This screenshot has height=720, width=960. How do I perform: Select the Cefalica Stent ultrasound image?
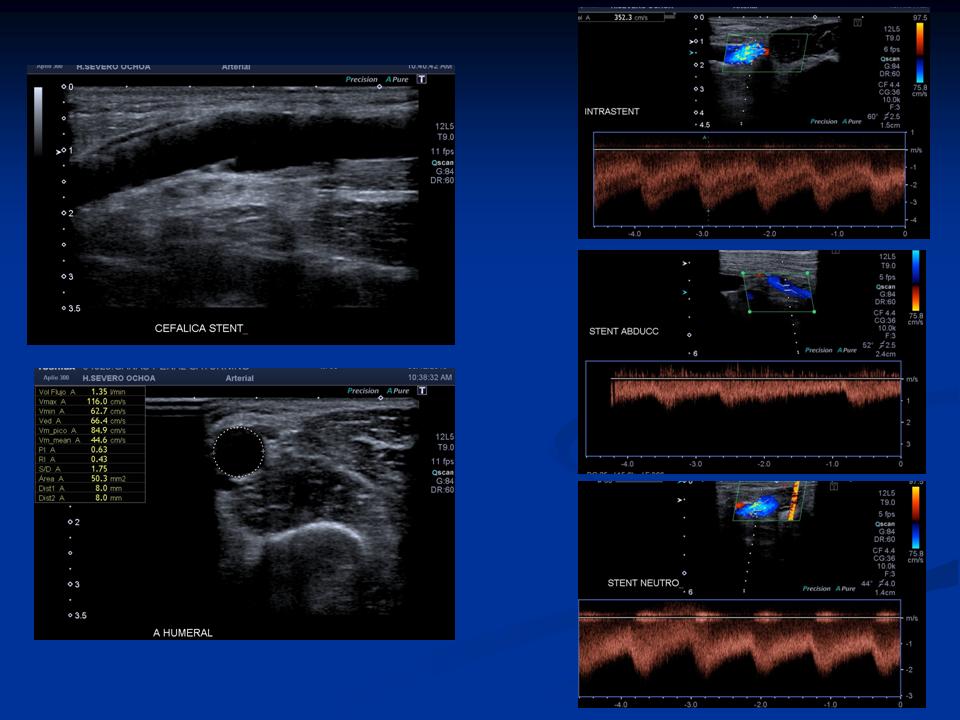coord(241,204)
